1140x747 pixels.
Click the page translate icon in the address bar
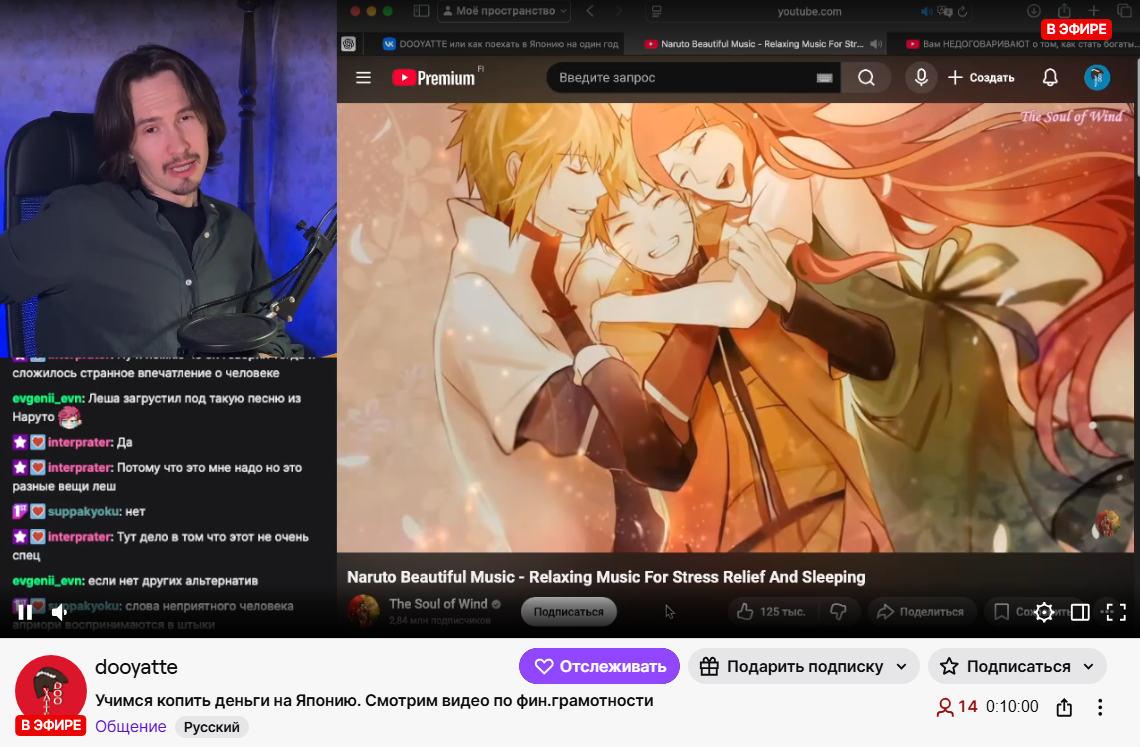click(x=944, y=11)
